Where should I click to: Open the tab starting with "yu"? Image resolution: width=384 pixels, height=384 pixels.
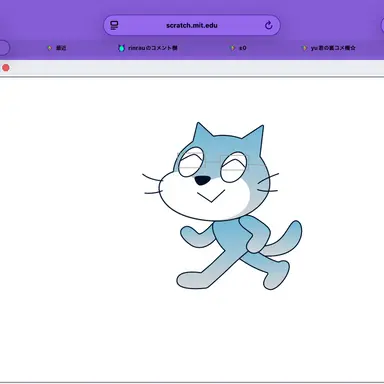328,48
